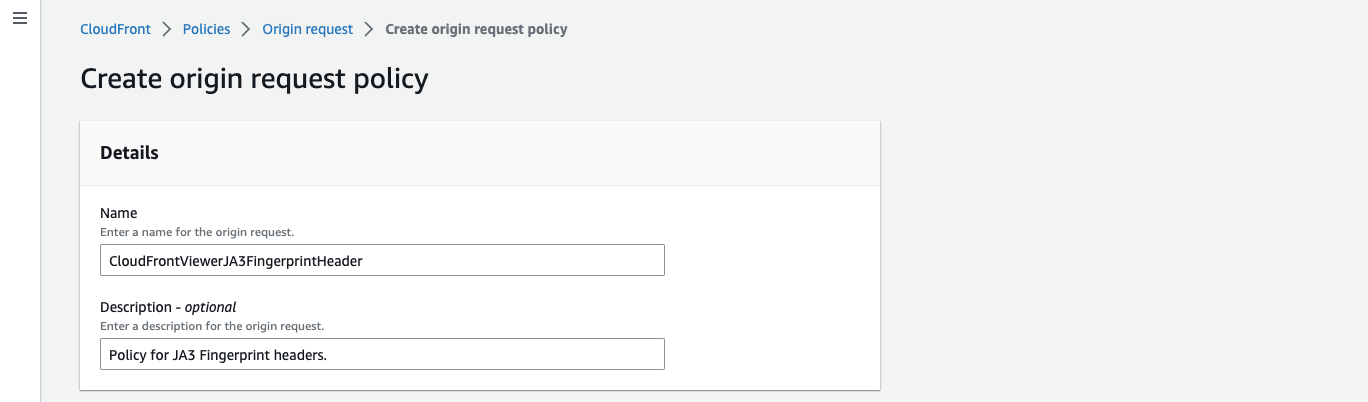
Task: Click the current page breadcrumb text
Action: [x=476, y=29]
